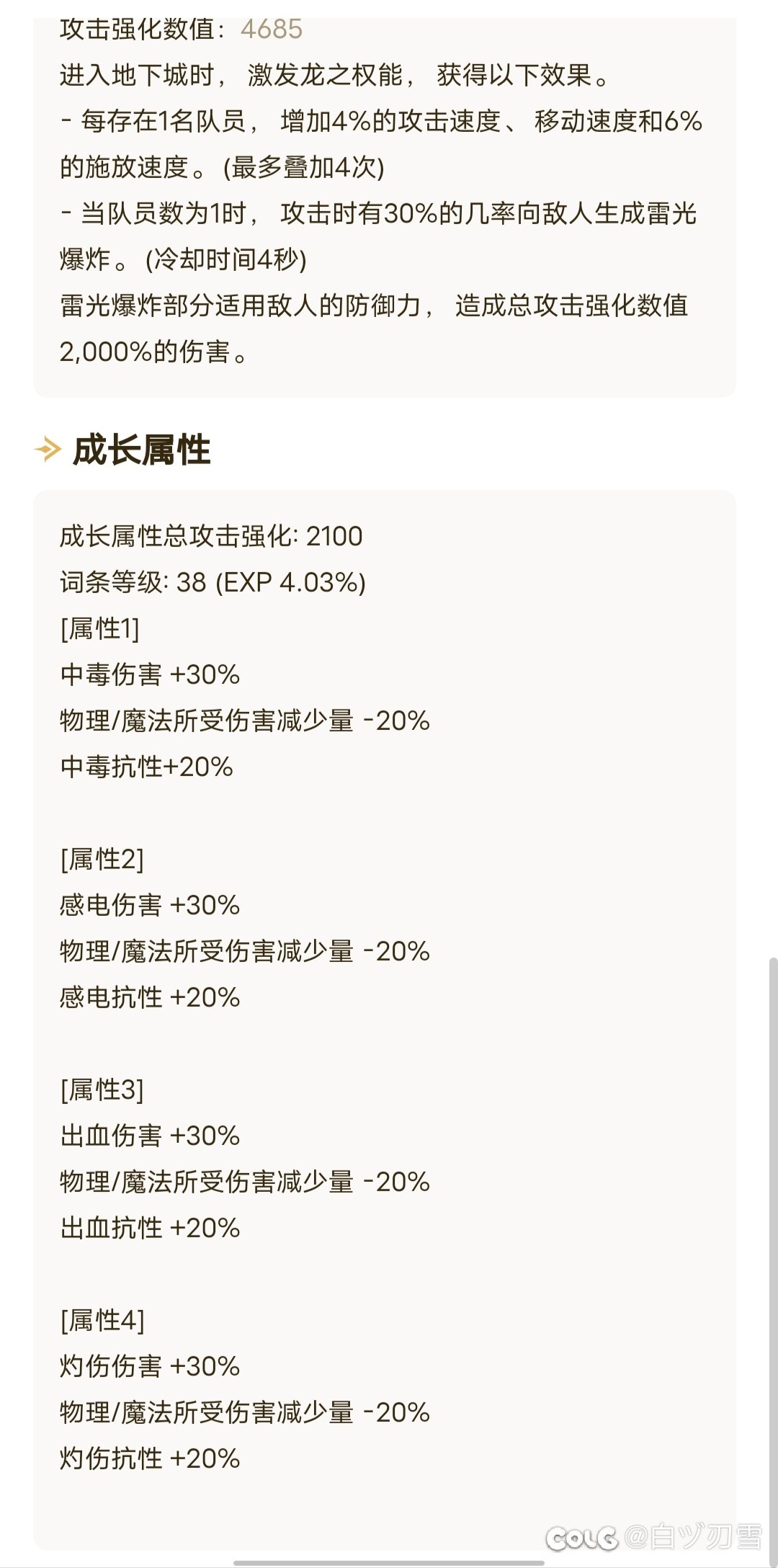Viewport: 778px width, 1568px height.
Task: Click the 2,000%的伤害 text line
Action: click(154, 352)
